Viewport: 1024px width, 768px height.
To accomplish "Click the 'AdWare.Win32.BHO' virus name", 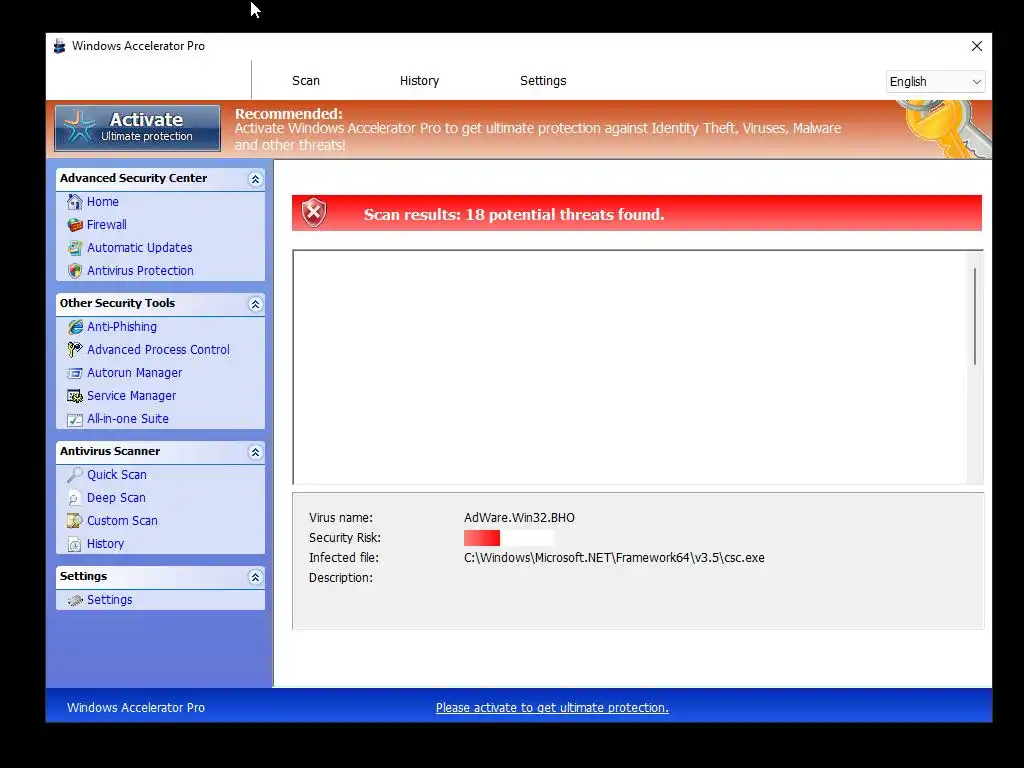I will [519, 518].
